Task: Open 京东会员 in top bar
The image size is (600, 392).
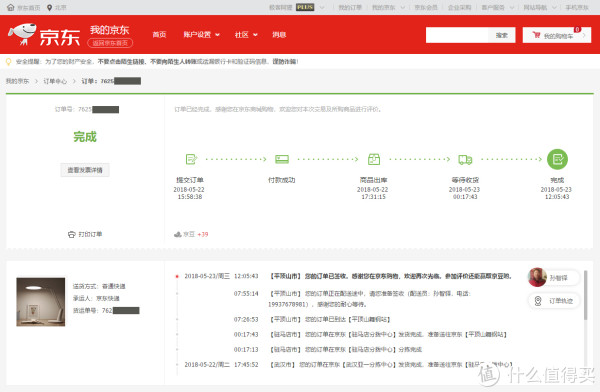Action: (426, 7)
